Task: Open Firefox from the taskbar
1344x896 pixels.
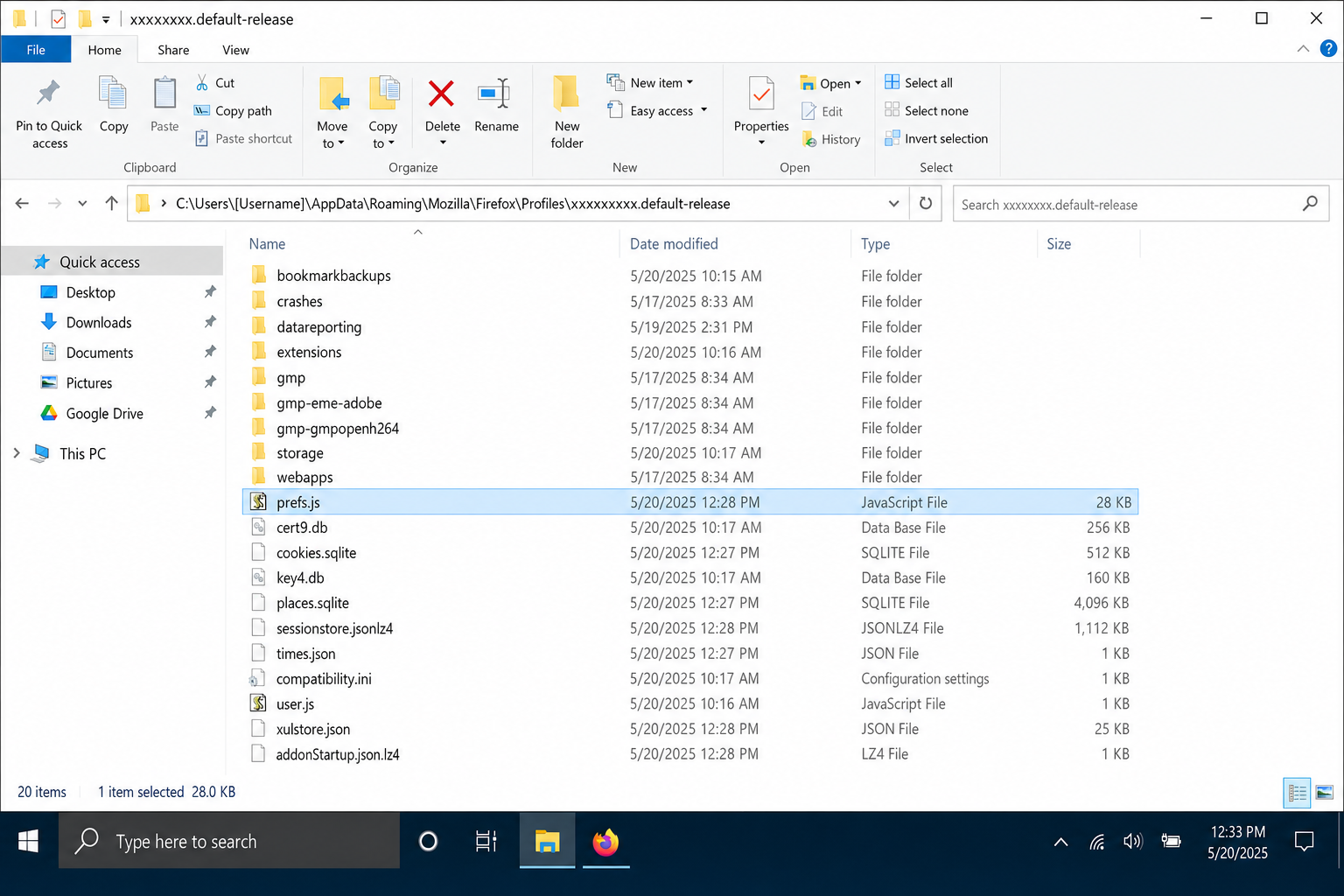Action: pyautogui.click(x=605, y=842)
